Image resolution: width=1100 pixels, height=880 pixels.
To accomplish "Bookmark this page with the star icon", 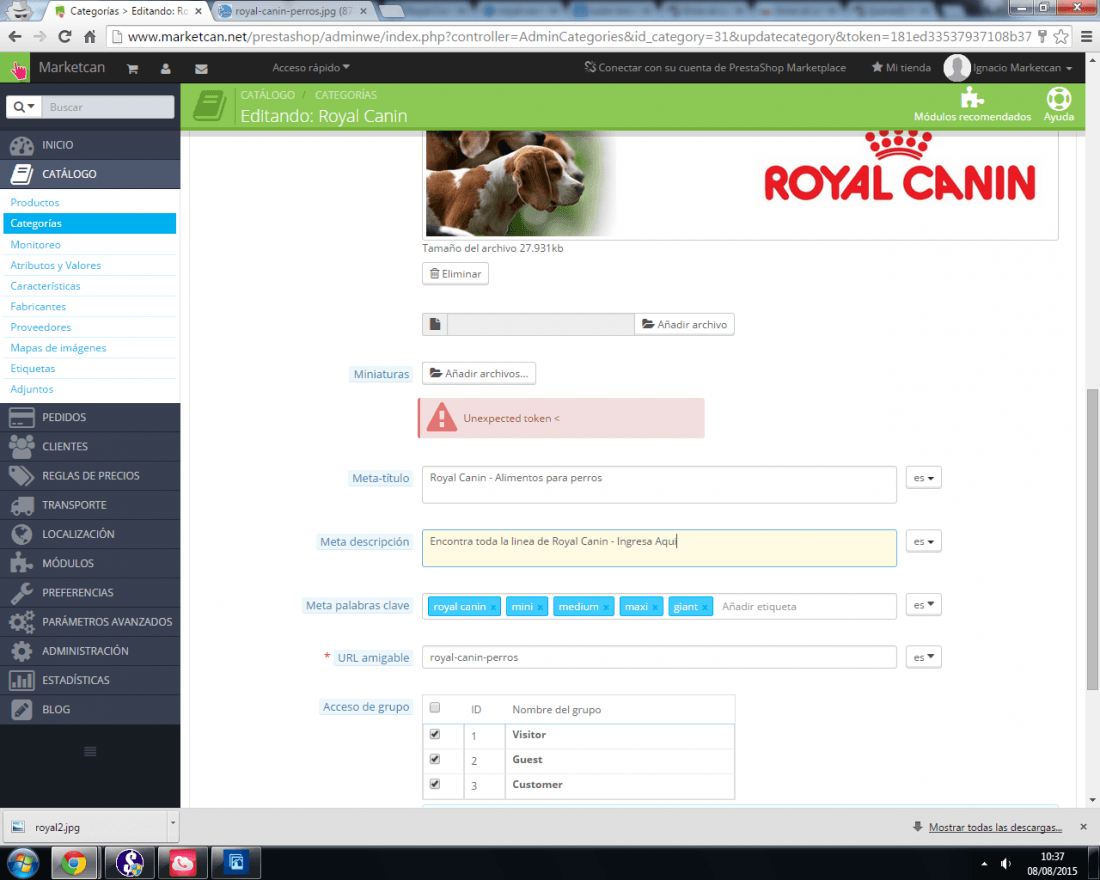I will tap(1061, 36).
